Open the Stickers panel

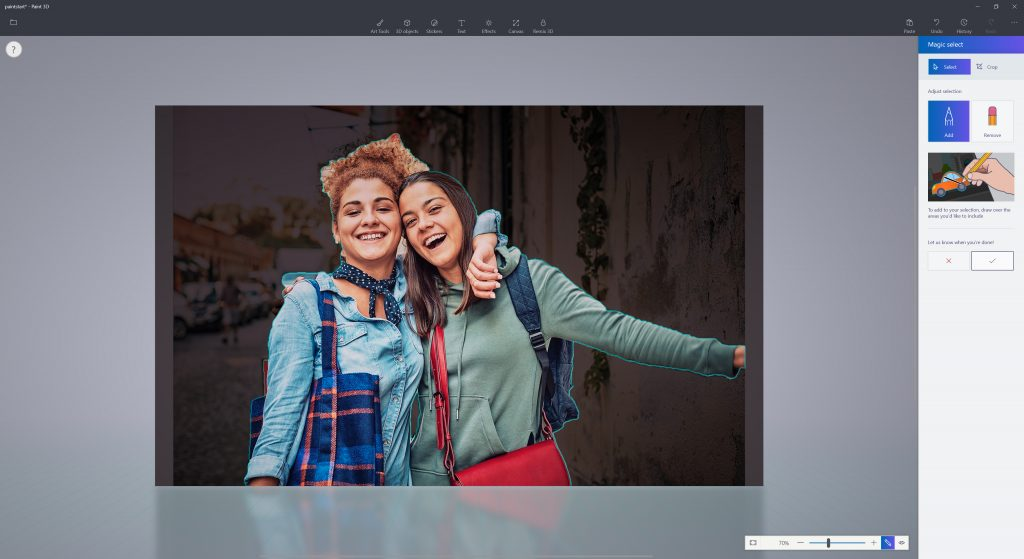click(434, 25)
